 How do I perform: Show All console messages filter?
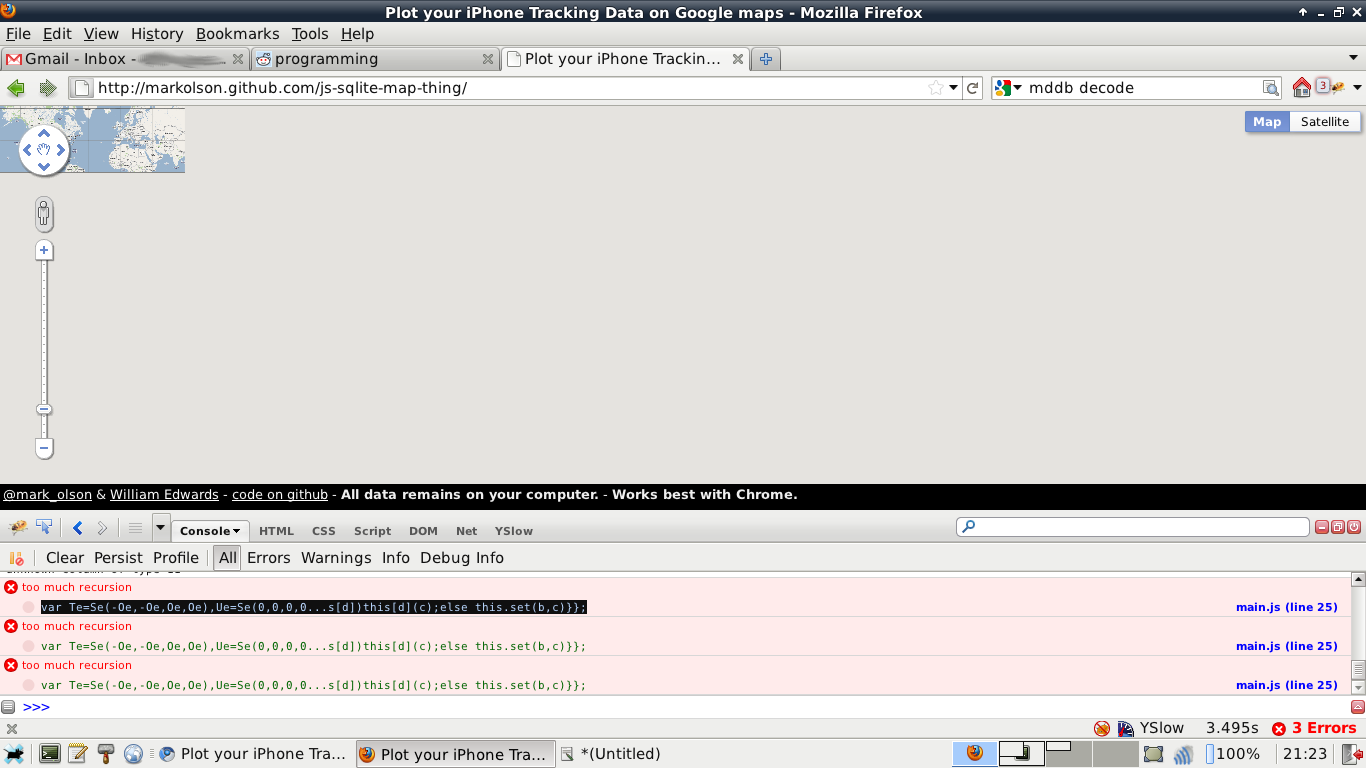[228, 558]
